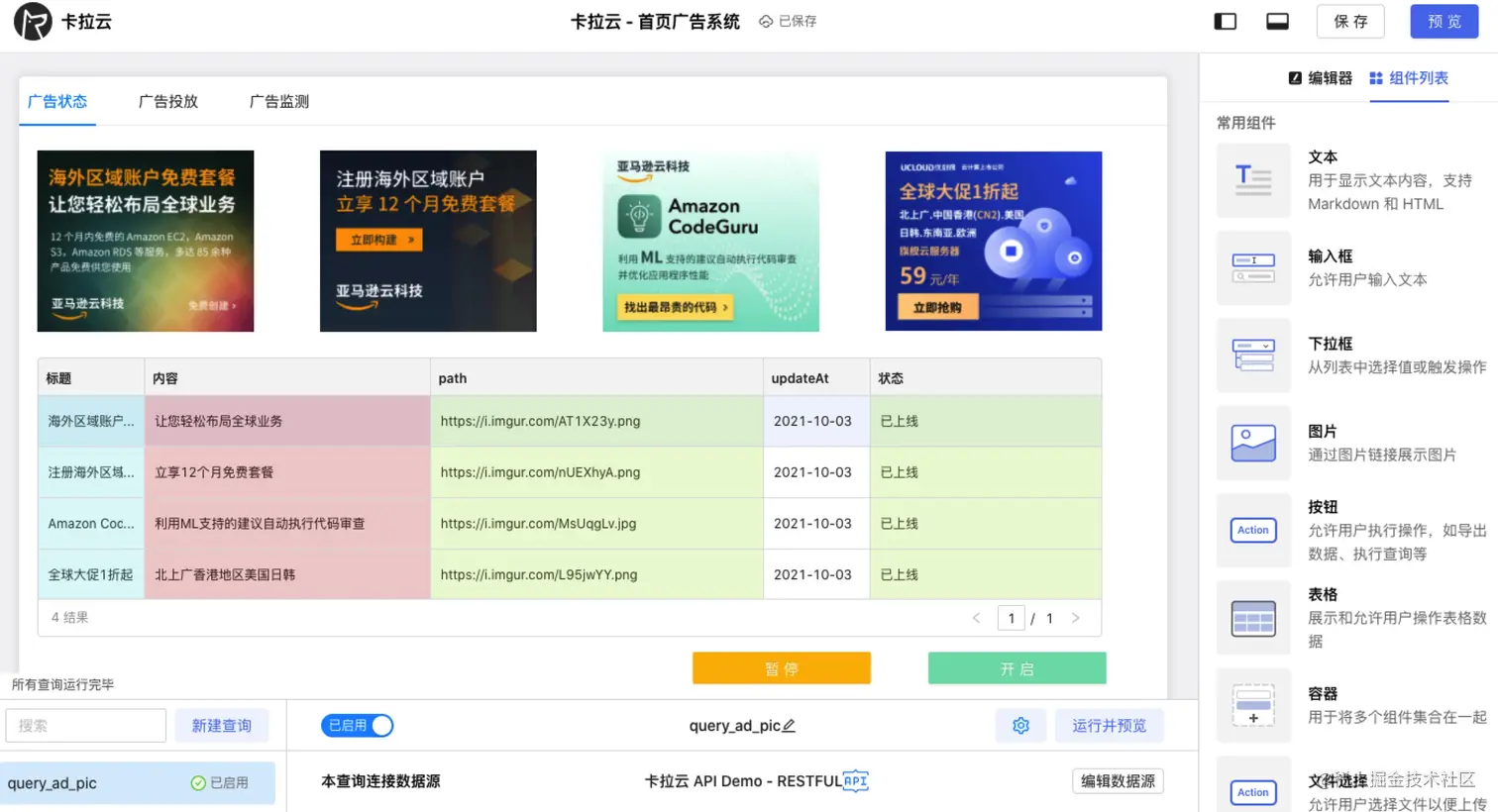
Task: Click inside the 搜索 search field
Action: (85, 725)
